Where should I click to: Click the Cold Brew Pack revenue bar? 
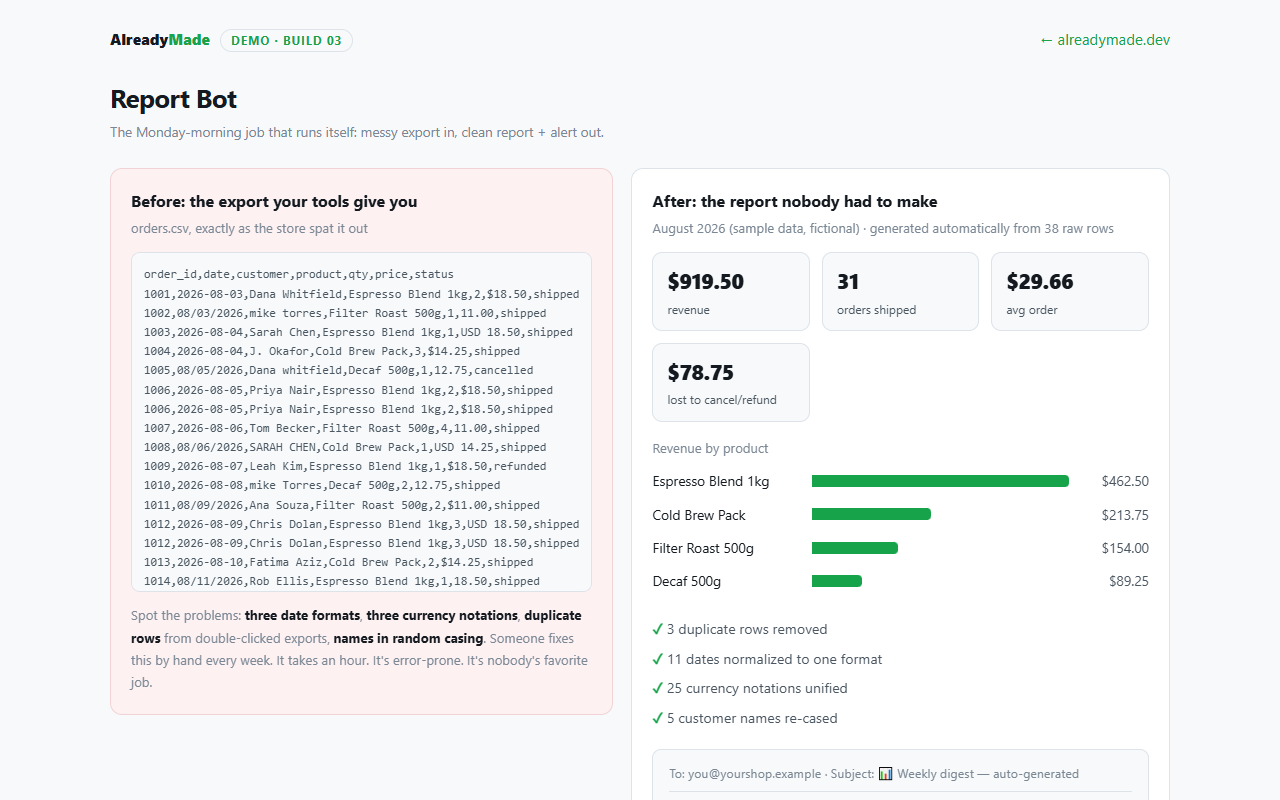click(871, 514)
